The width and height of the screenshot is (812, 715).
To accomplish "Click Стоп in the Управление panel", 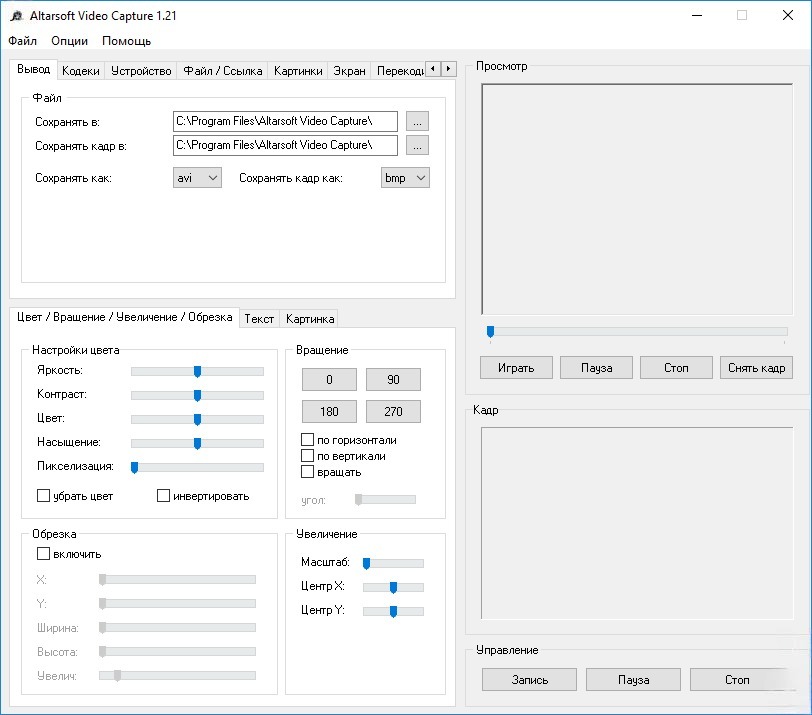I will coord(737,679).
